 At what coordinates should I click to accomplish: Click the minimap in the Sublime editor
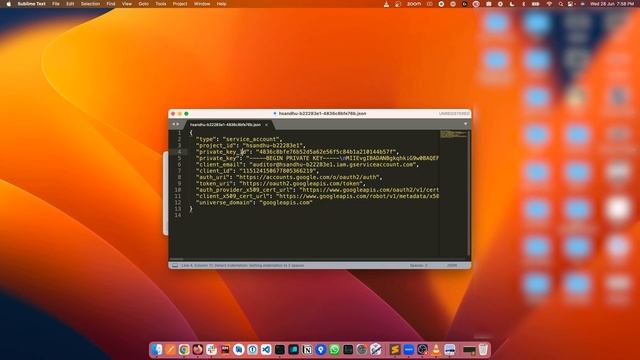(x=453, y=134)
